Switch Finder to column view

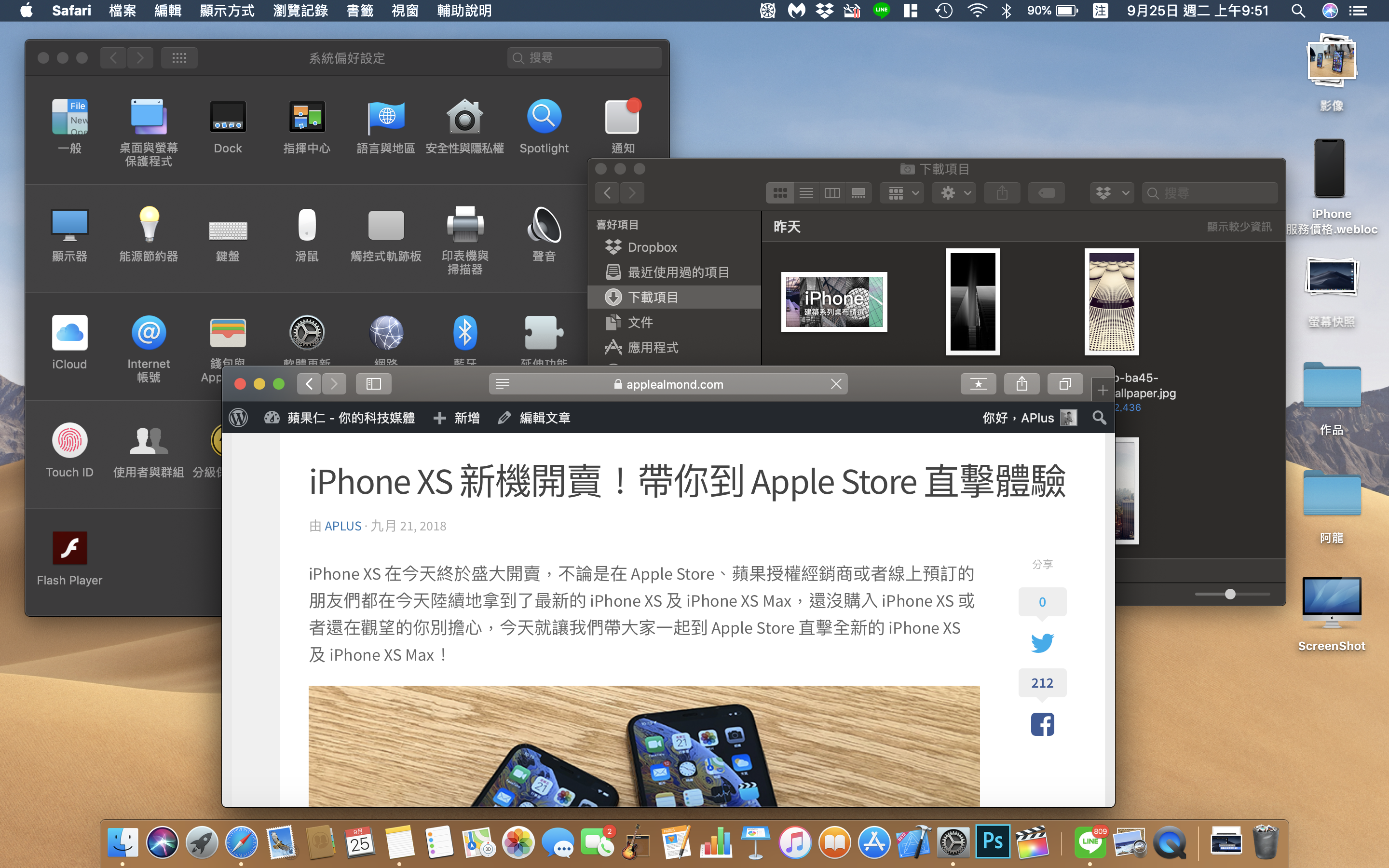pyautogui.click(x=831, y=193)
